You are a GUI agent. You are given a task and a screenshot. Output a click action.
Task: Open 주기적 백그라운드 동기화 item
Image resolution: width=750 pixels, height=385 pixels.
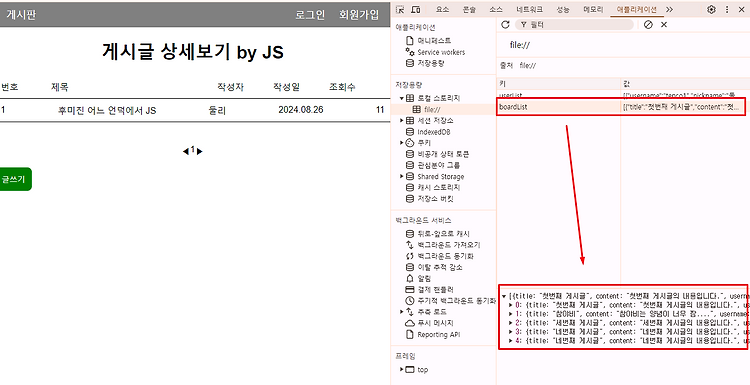pyautogui.click(x=450, y=301)
